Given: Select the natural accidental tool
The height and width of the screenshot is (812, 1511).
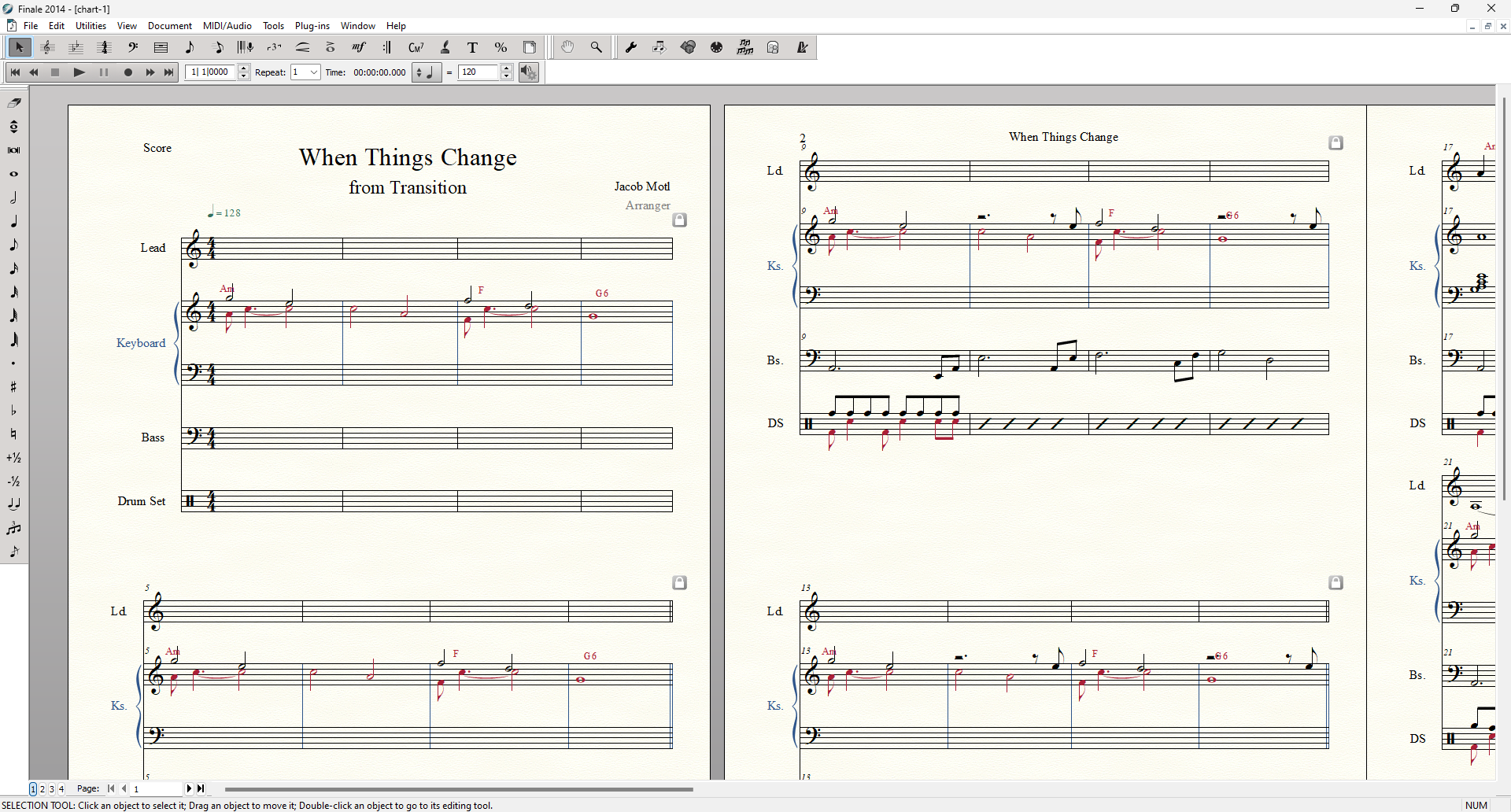Looking at the screenshot, I should (x=14, y=434).
